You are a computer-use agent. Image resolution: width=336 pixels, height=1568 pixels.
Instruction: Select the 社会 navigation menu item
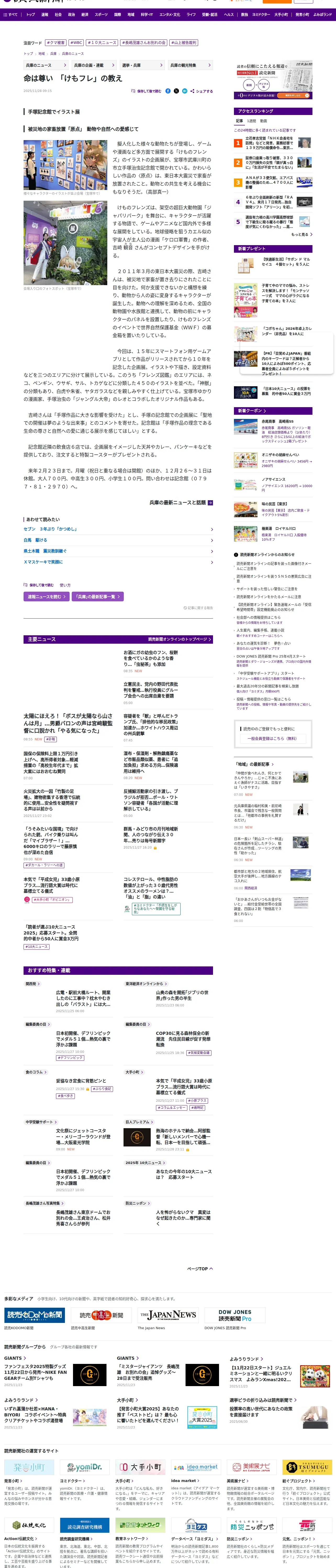[58, 15]
